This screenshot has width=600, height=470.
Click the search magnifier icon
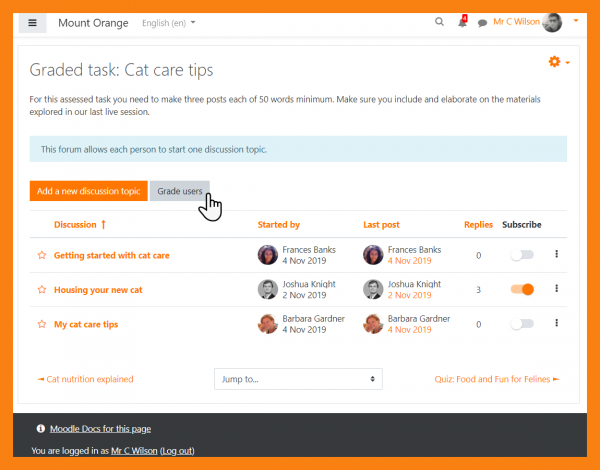[439, 22]
